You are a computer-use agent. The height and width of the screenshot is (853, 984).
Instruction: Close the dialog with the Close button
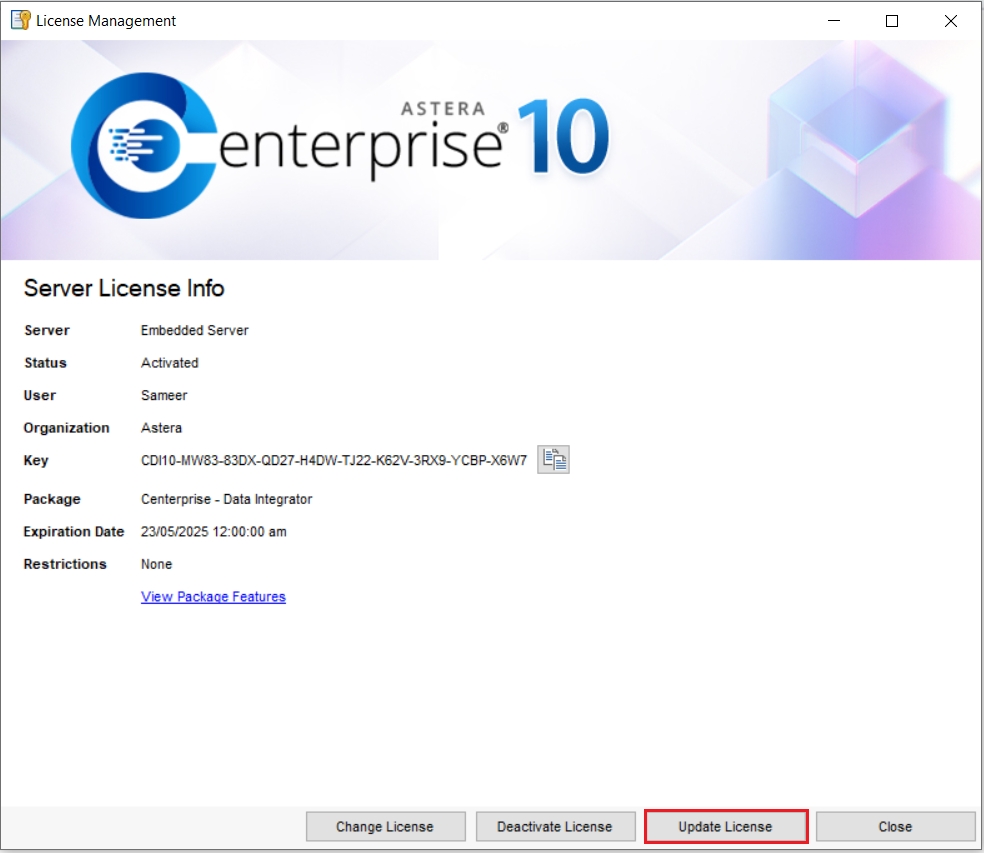[895, 827]
